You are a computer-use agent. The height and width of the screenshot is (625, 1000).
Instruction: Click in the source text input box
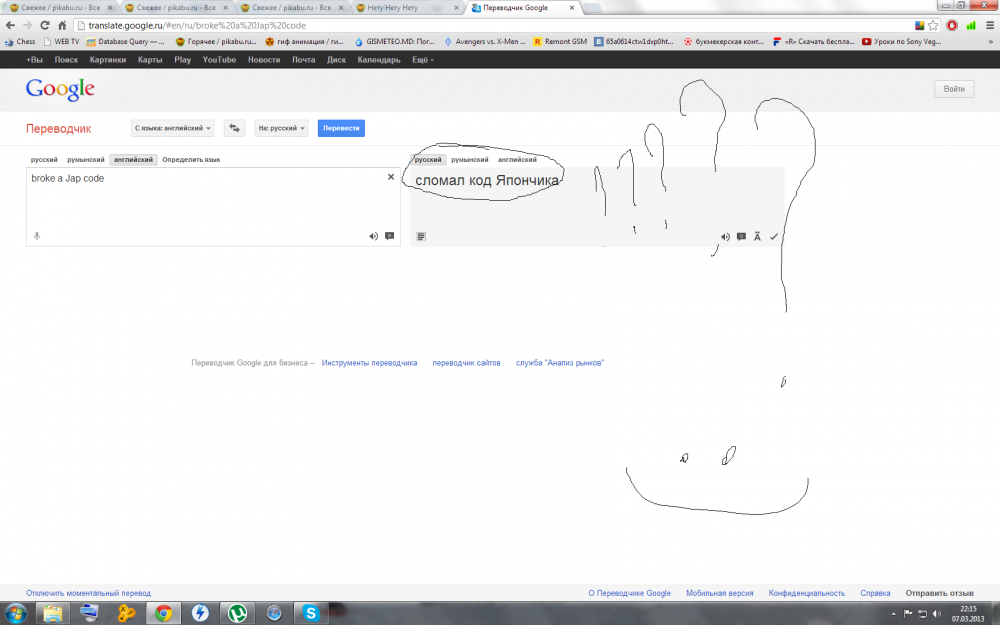(213, 206)
